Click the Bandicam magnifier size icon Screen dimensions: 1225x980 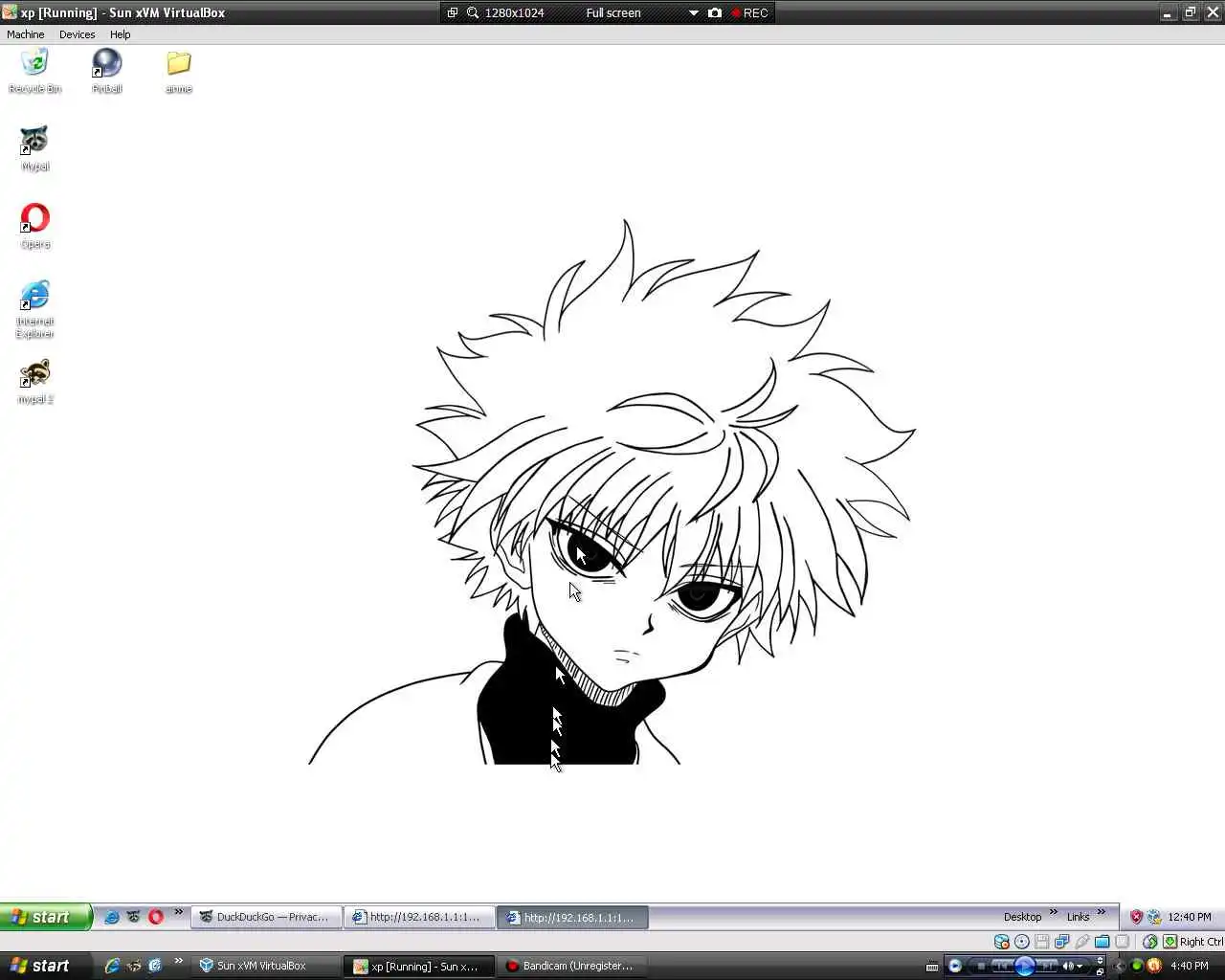(473, 12)
